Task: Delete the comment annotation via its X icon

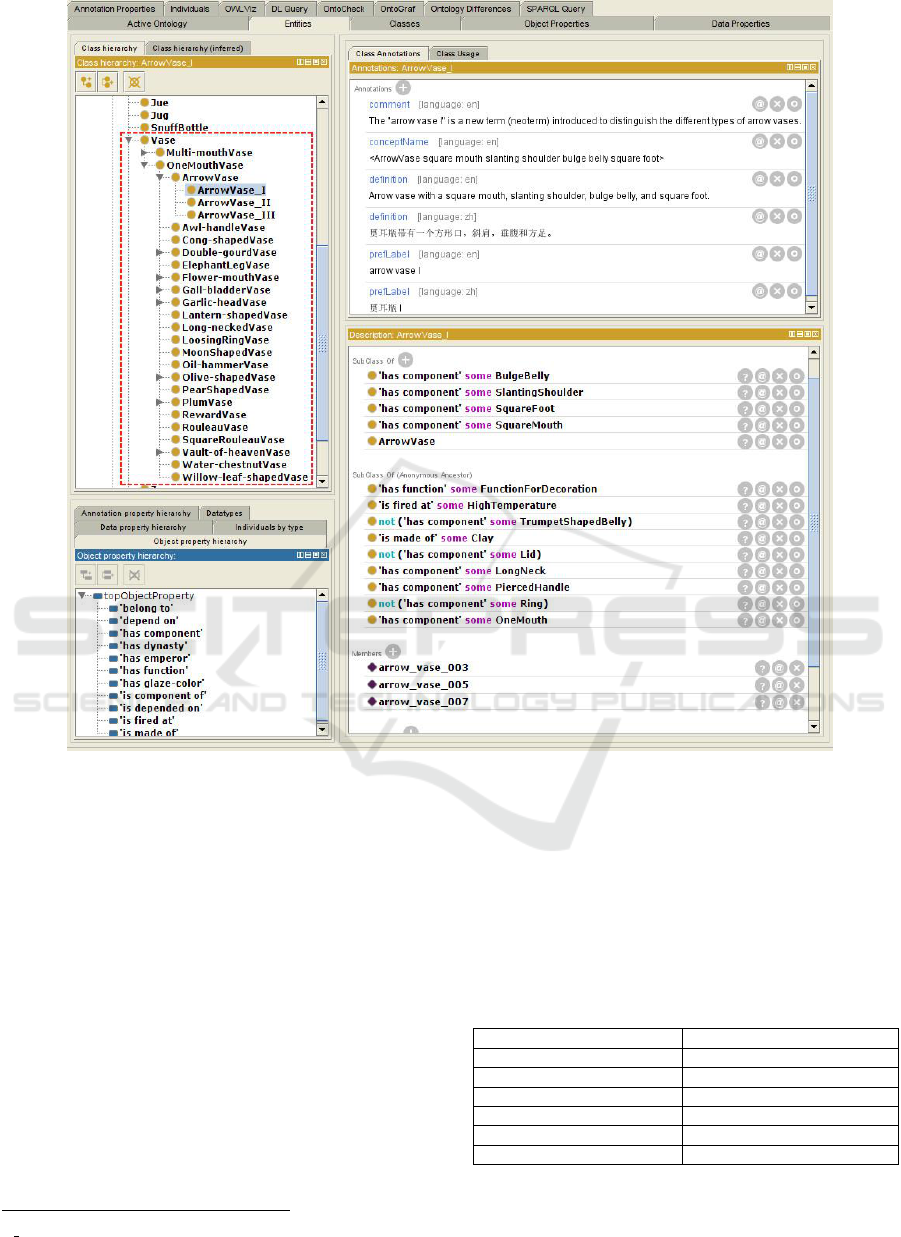Action: (777, 104)
